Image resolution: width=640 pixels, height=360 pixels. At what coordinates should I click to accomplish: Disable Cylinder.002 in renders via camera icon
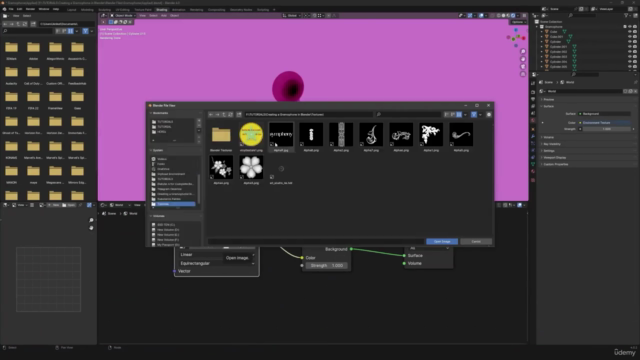click(635, 52)
